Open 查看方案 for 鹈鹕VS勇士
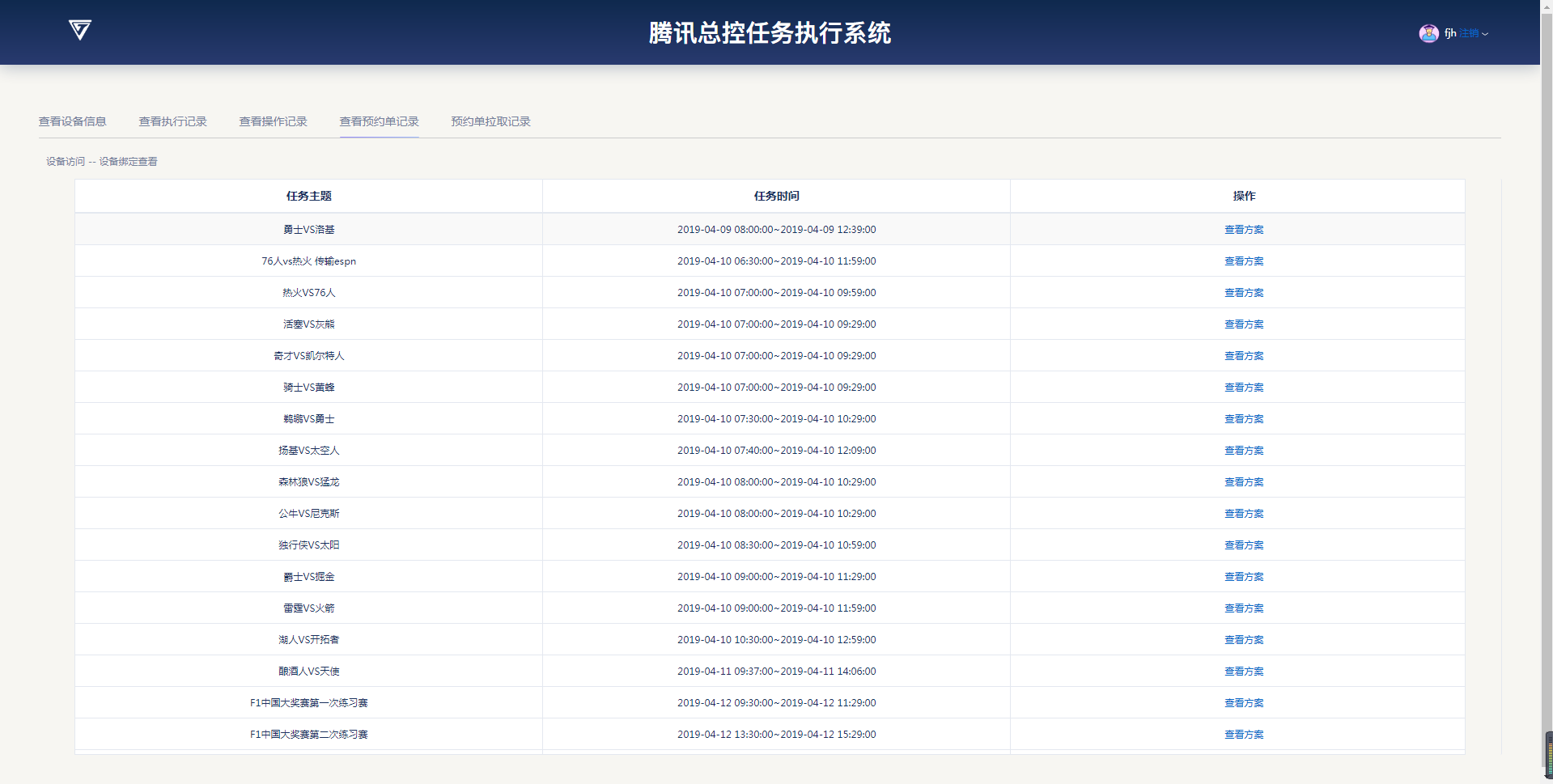Image resolution: width=1553 pixels, height=784 pixels. pos(1243,419)
